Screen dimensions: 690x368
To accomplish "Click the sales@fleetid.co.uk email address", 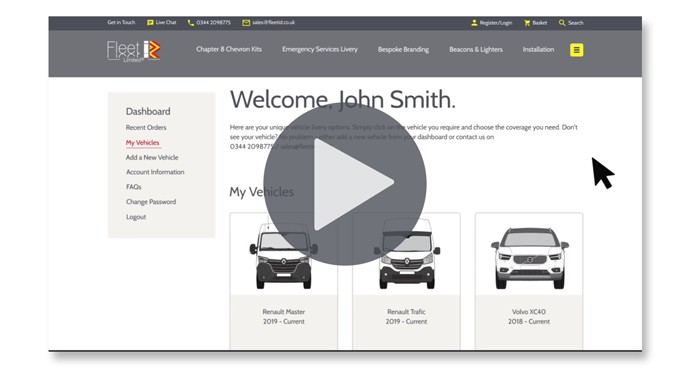I will click(x=273, y=22).
